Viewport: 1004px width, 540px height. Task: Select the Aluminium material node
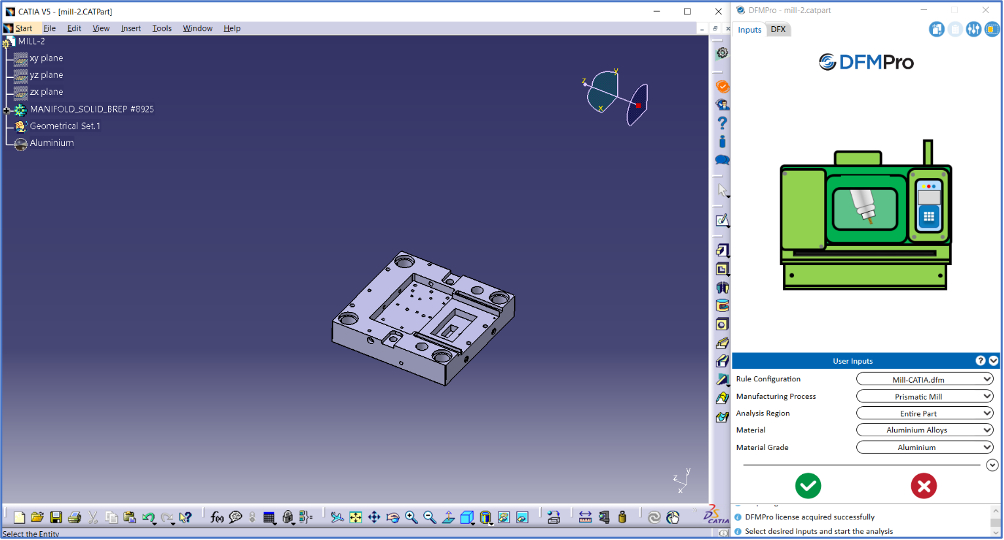51,143
